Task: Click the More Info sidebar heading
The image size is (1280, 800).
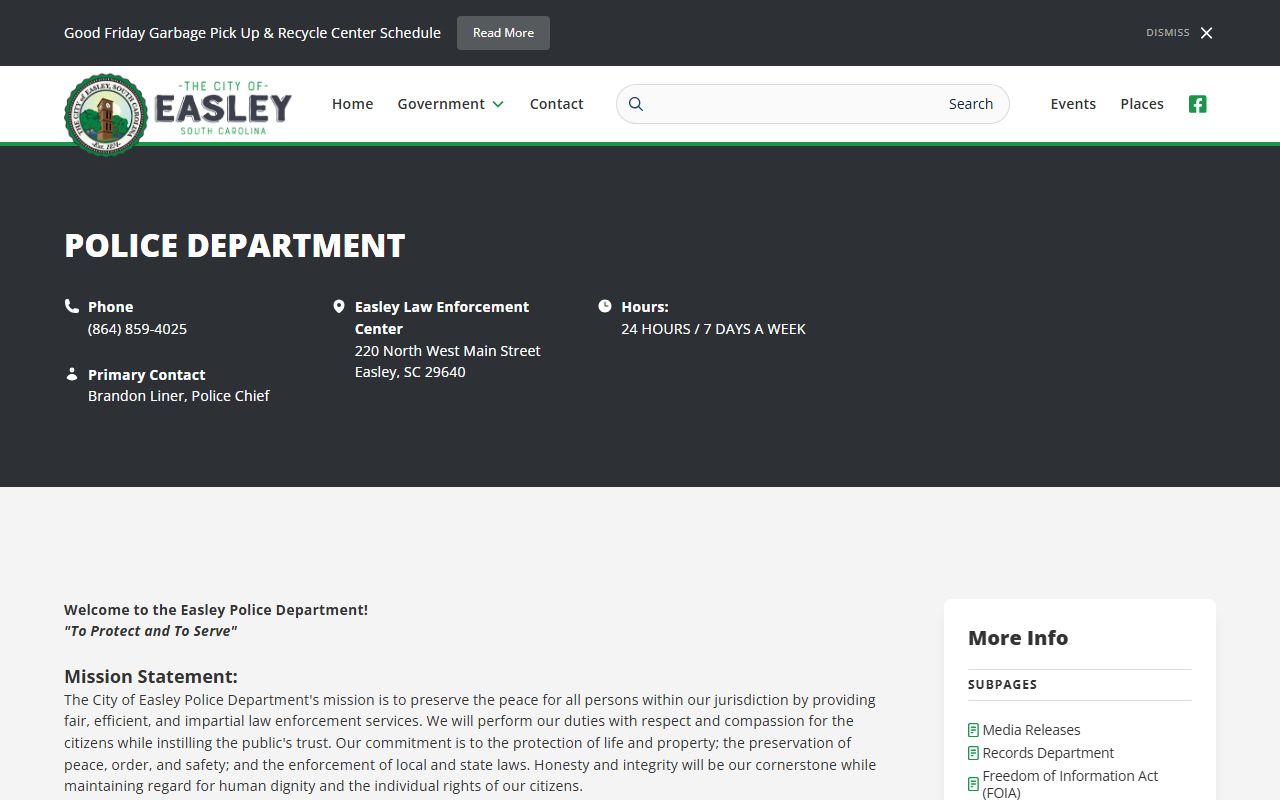Action: [1018, 638]
